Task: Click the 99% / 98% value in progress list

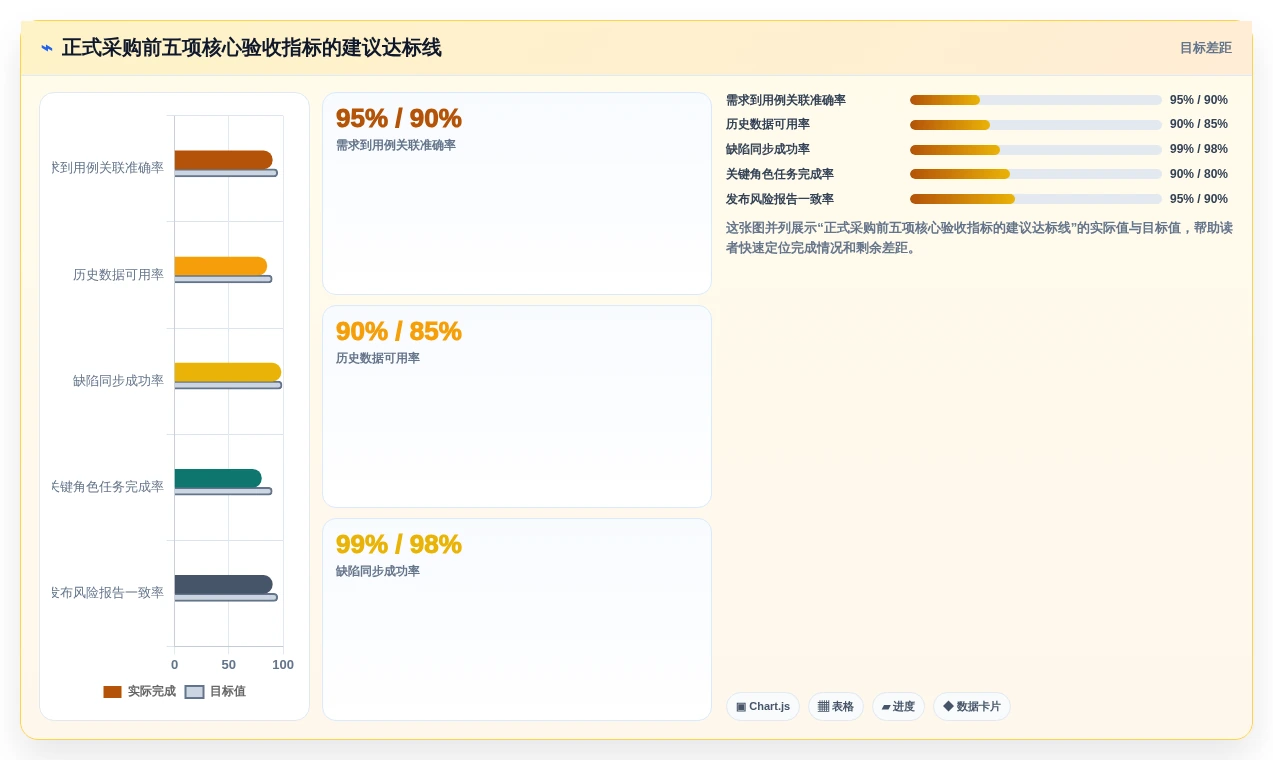Action: (x=1199, y=150)
